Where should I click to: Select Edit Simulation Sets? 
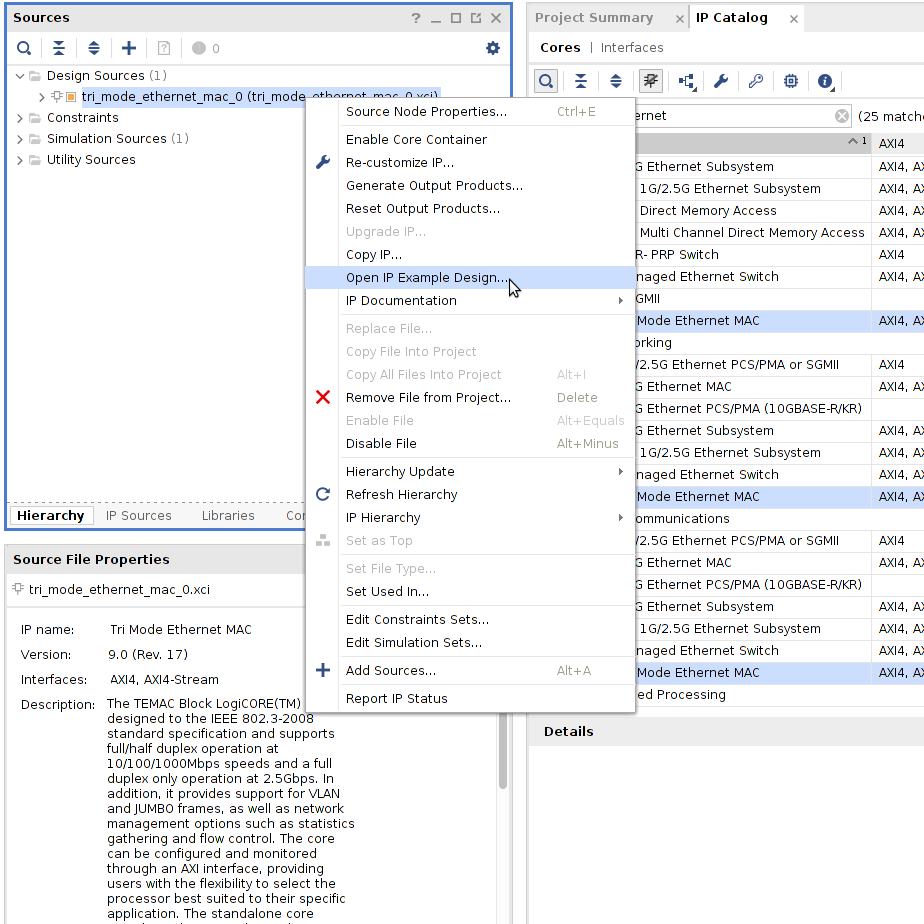click(470, 643)
